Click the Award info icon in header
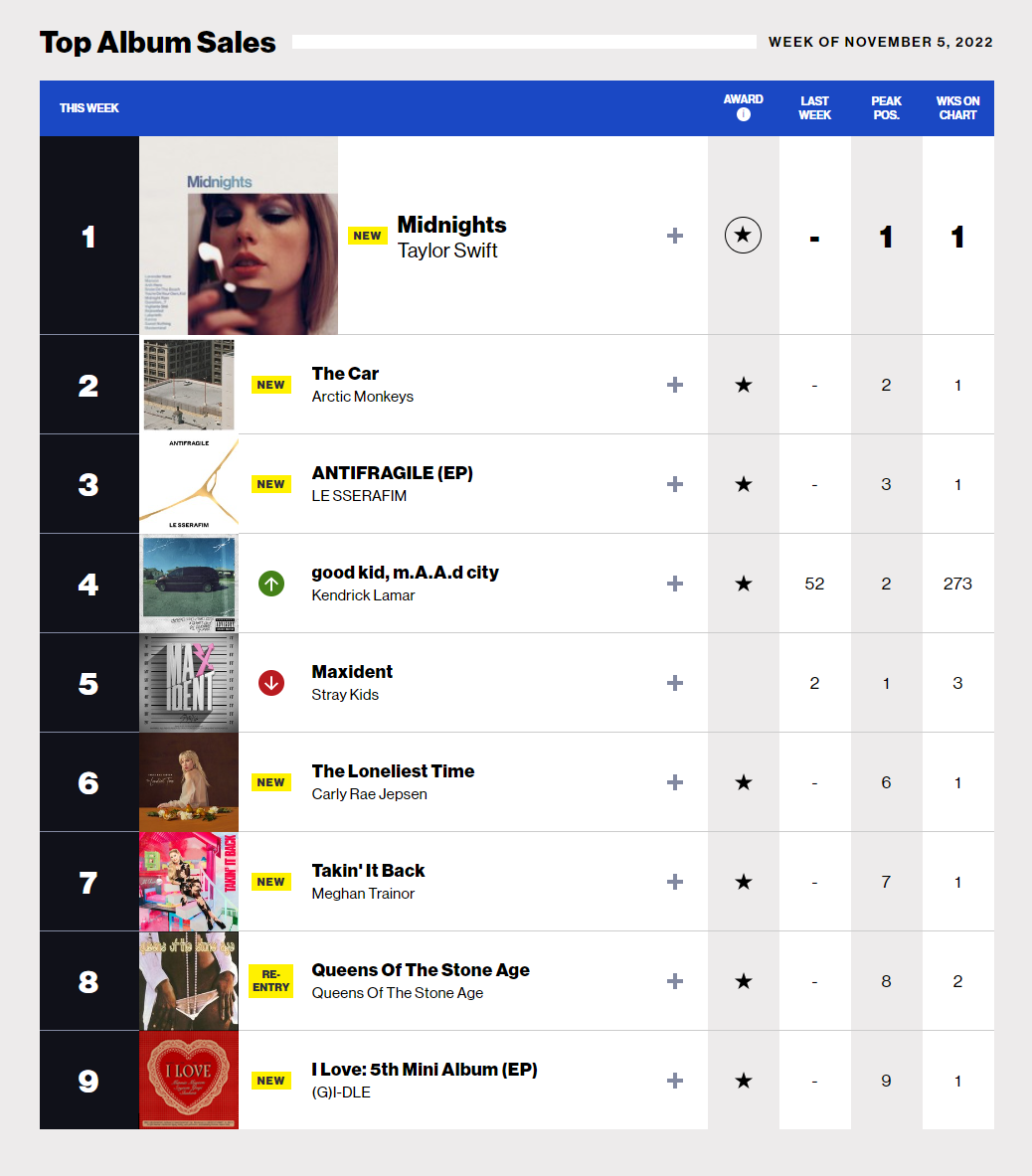The width and height of the screenshot is (1032, 1176). pos(744,114)
